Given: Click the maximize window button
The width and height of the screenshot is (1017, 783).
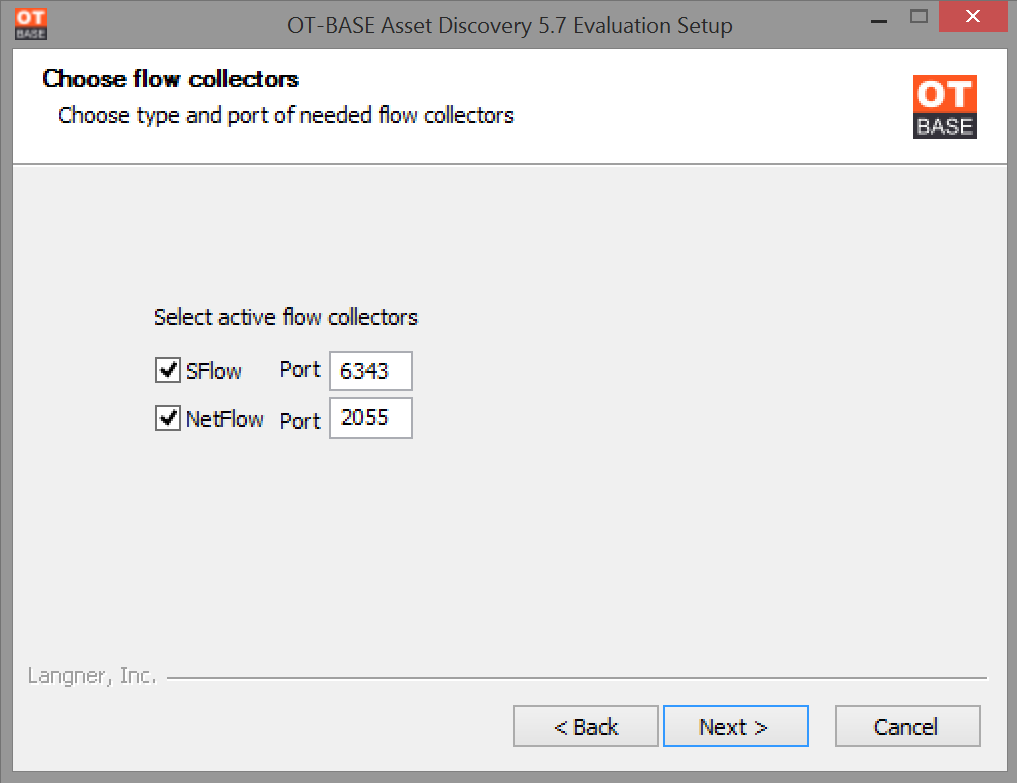Looking at the screenshot, I should 918,17.
